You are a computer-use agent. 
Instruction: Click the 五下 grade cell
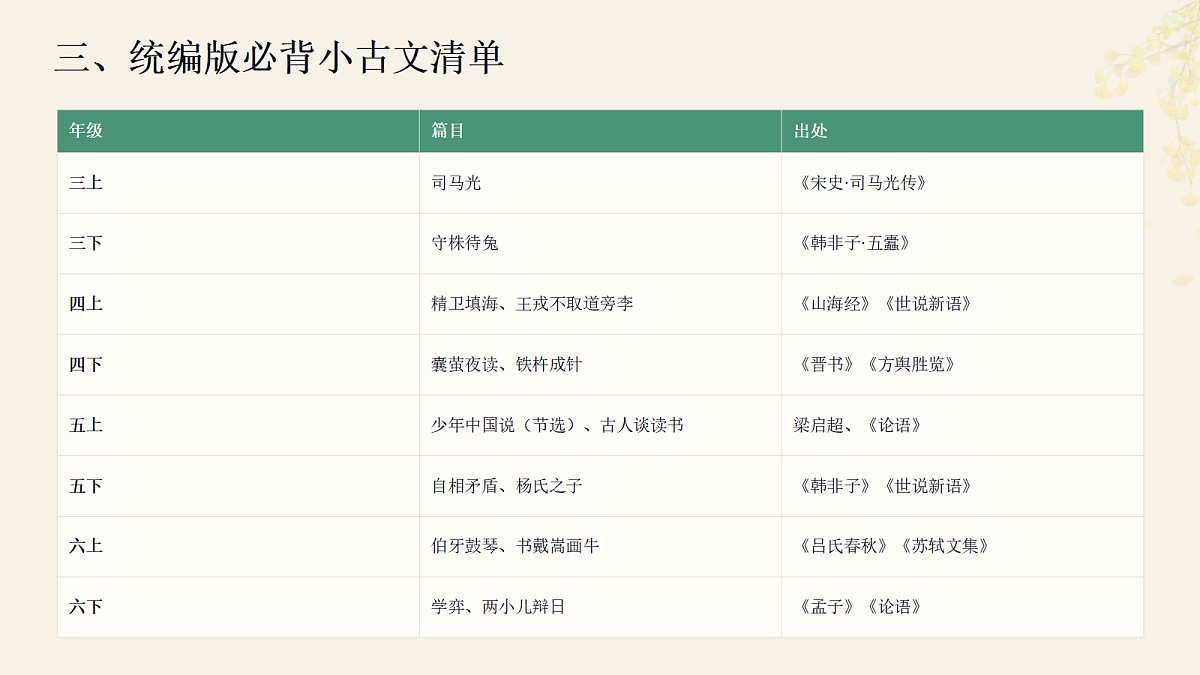(x=238, y=486)
